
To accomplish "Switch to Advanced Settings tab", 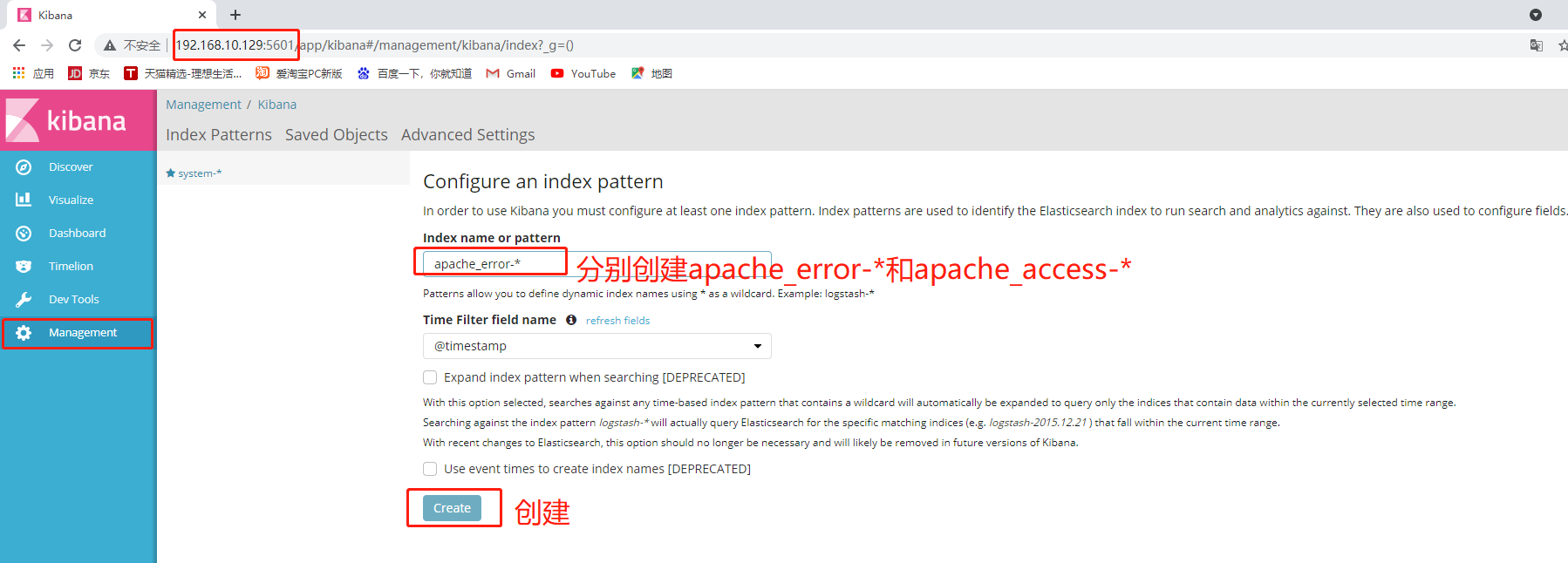I will pyautogui.click(x=468, y=135).
